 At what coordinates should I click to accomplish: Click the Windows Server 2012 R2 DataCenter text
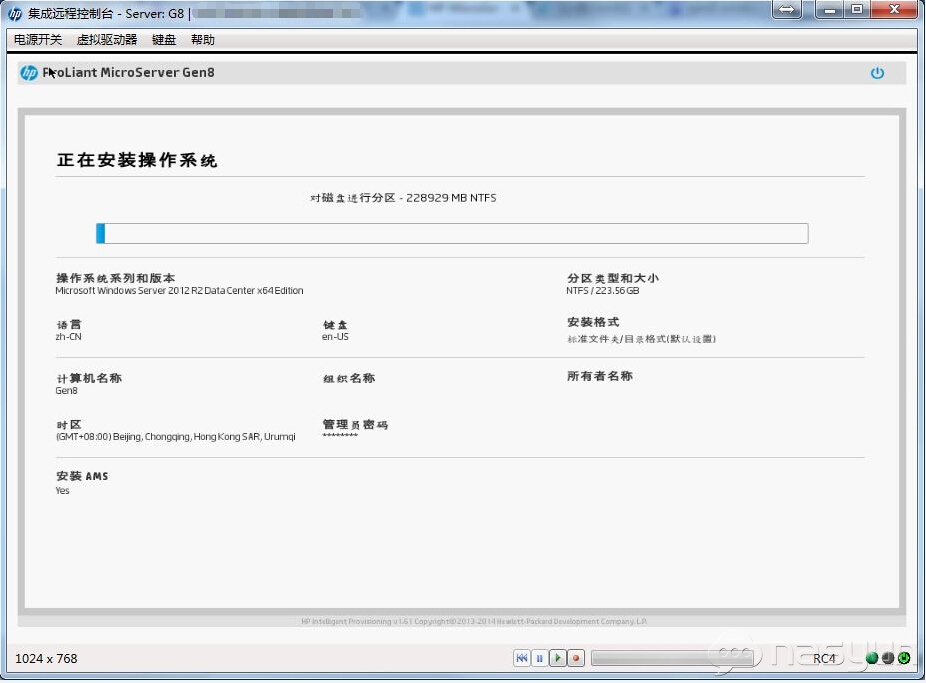pyautogui.click(x=179, y=290)
